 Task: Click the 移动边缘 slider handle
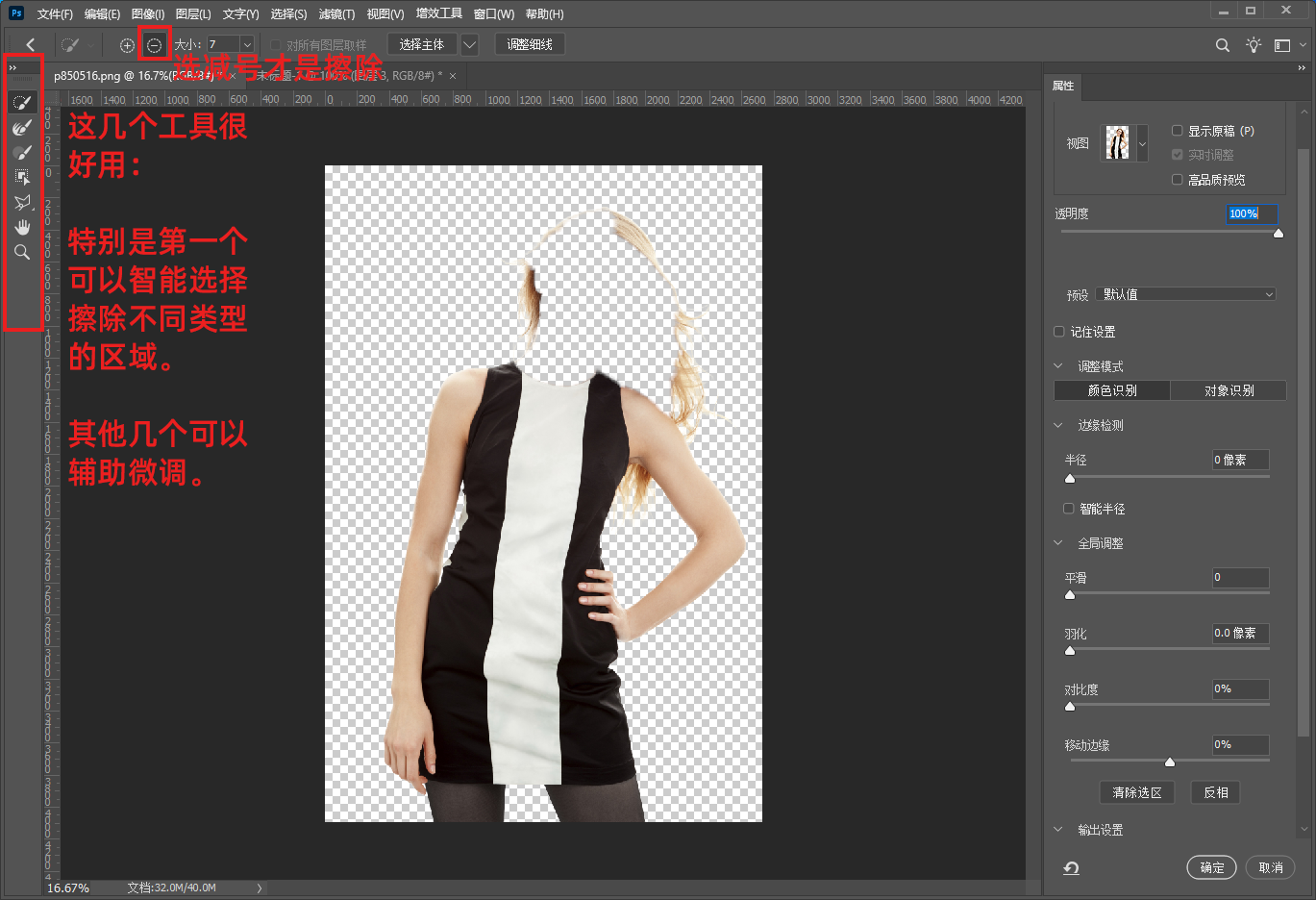coord(1170,762)
